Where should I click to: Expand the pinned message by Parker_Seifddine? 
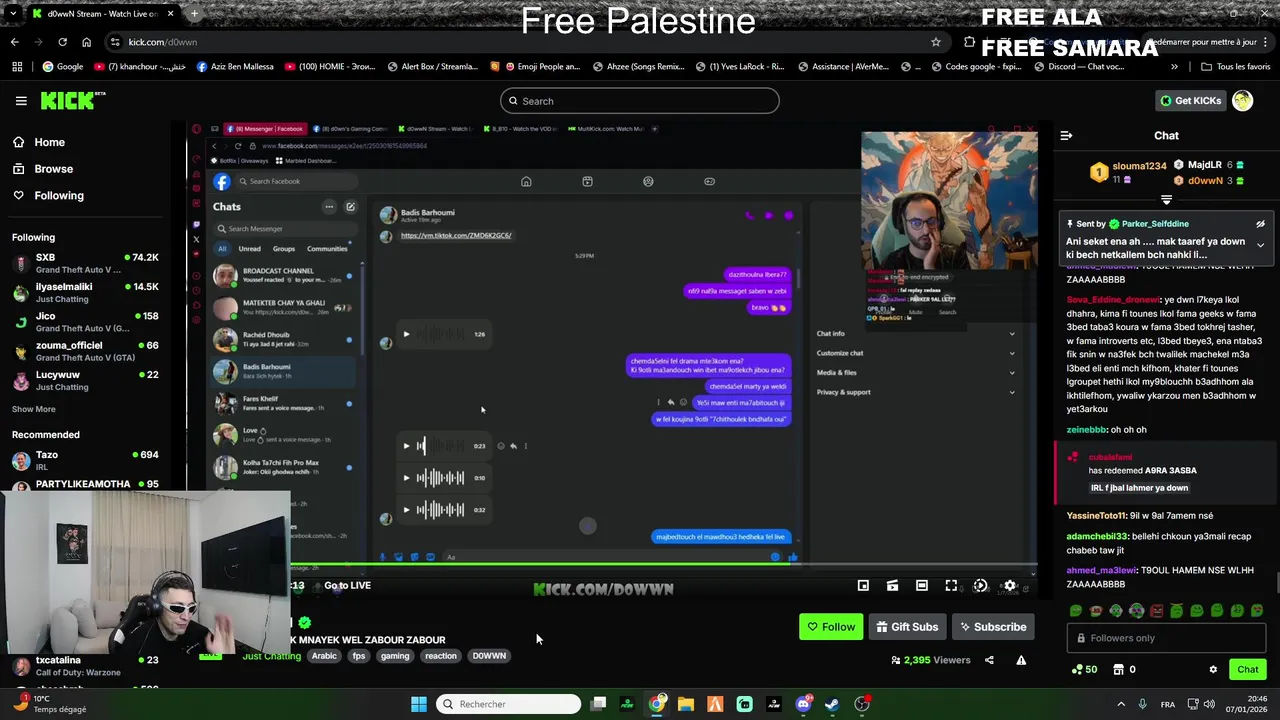[1260, 245]
